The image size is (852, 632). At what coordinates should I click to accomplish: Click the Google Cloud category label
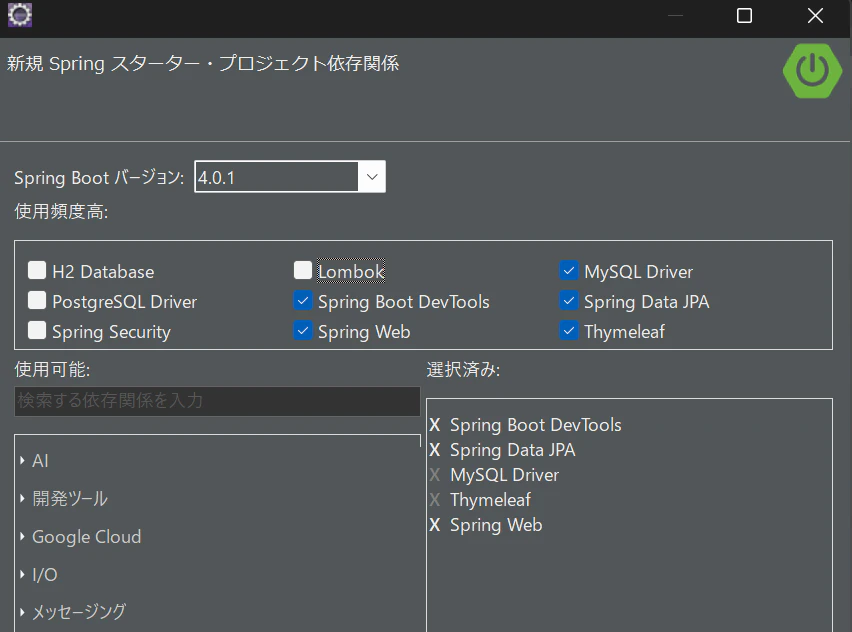(x=86, y=536)
